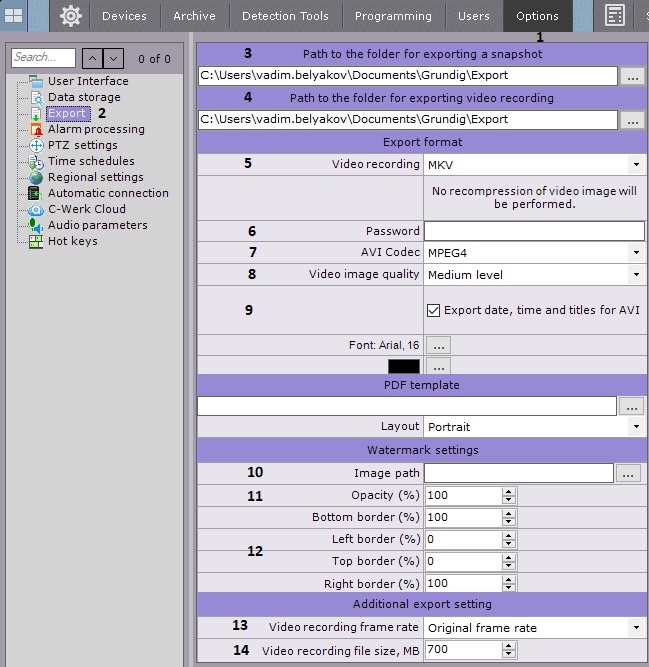Open C-Werk Cloud settings item
Screen dimensions: 649x667
[86, 209]
